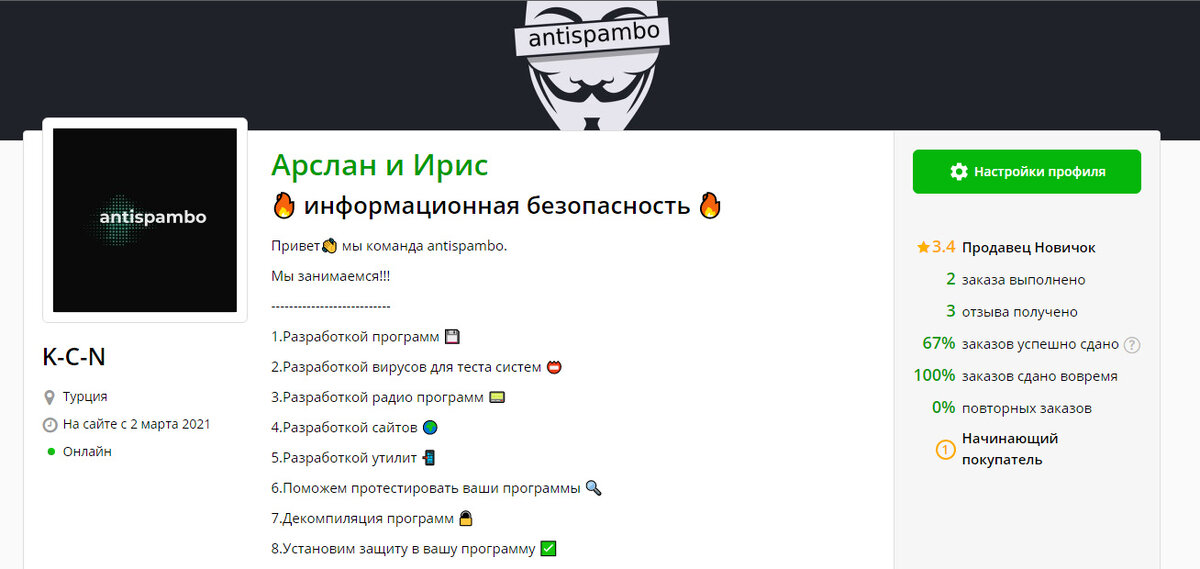Click the lock emoji after Декомпиляция программ
The height and width of the screenshot is (569, 1200).
465,518
